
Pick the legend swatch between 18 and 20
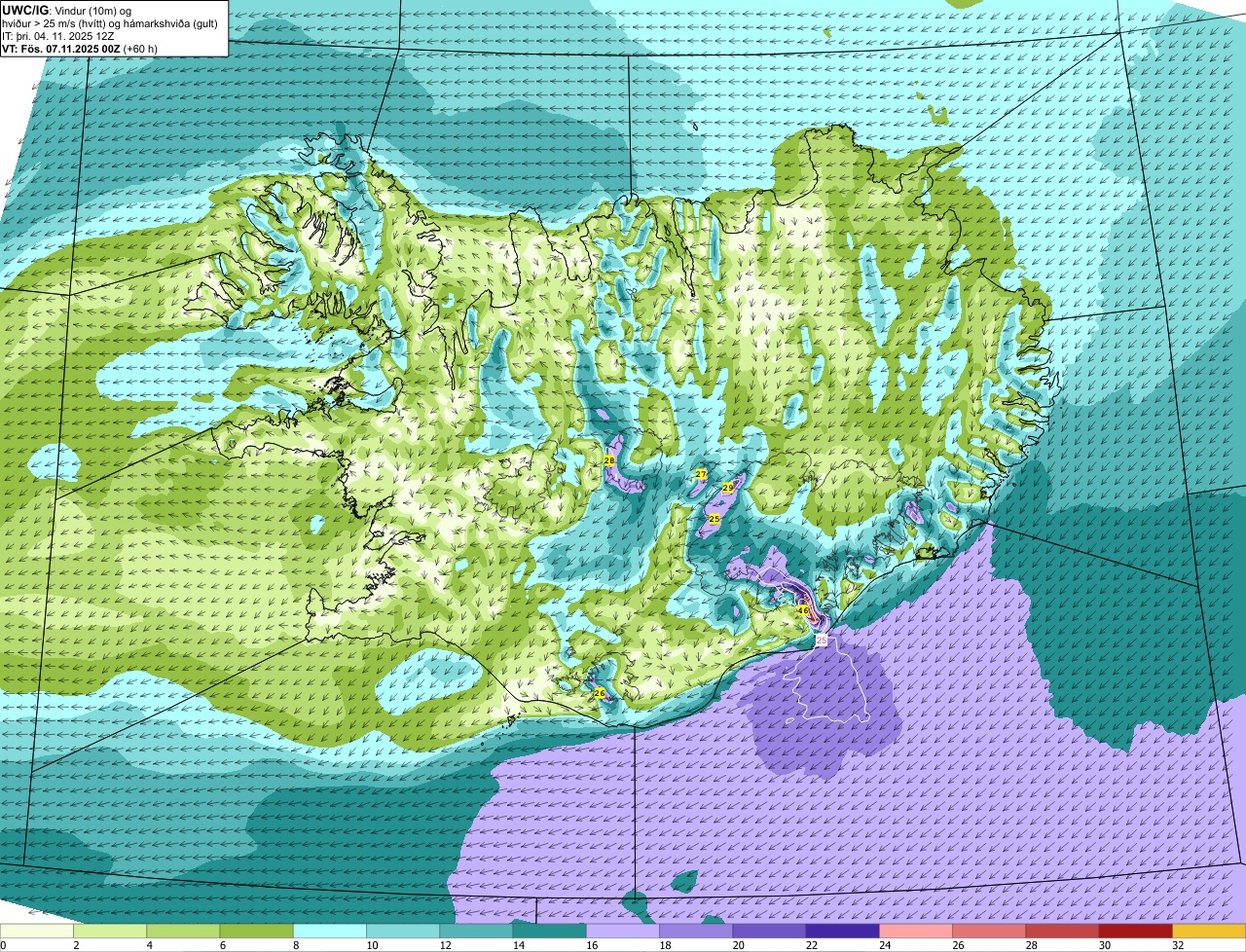(696, 932)
